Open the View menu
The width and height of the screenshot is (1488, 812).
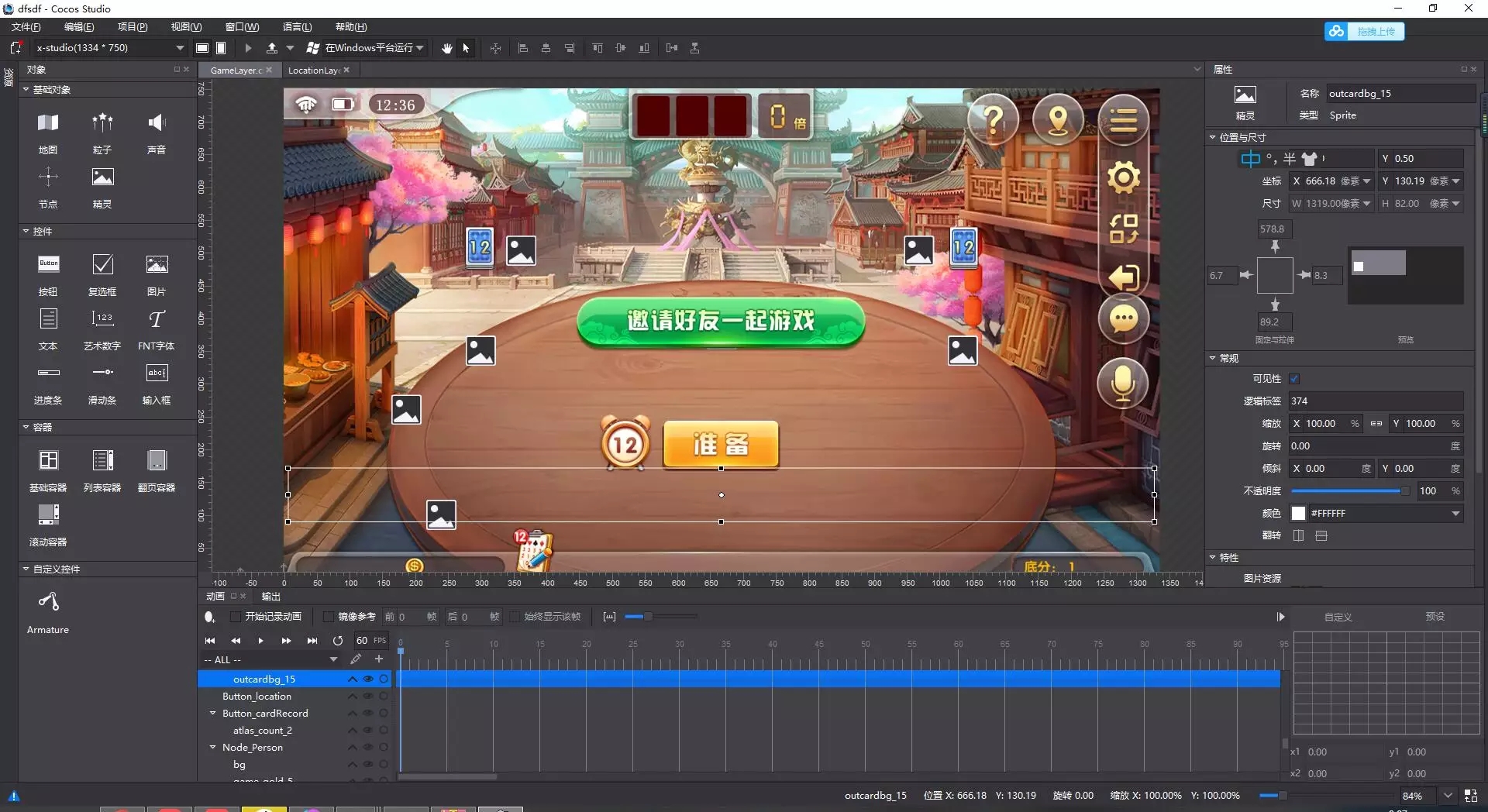(x=187, y=27)
